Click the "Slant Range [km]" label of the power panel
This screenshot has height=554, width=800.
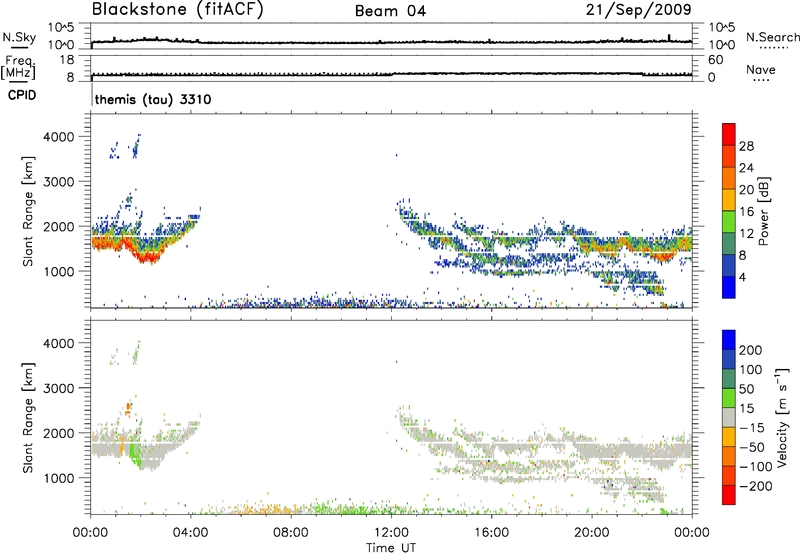pyautogui.click(x=28, y=211)
